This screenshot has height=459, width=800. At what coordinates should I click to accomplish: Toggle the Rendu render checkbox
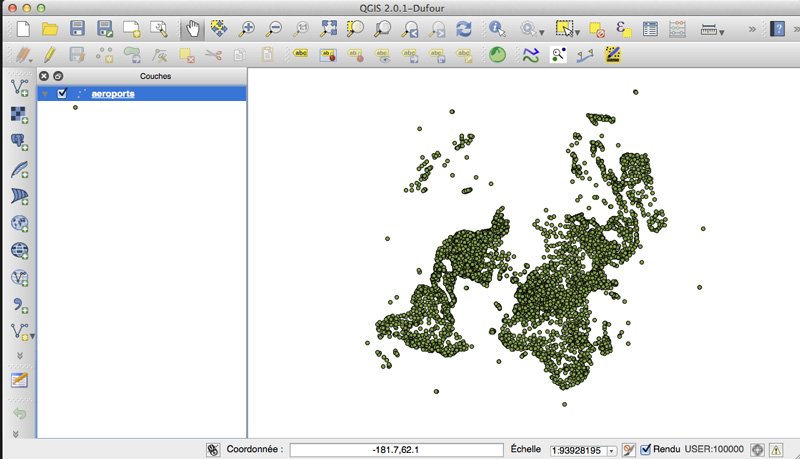(645, 450)
